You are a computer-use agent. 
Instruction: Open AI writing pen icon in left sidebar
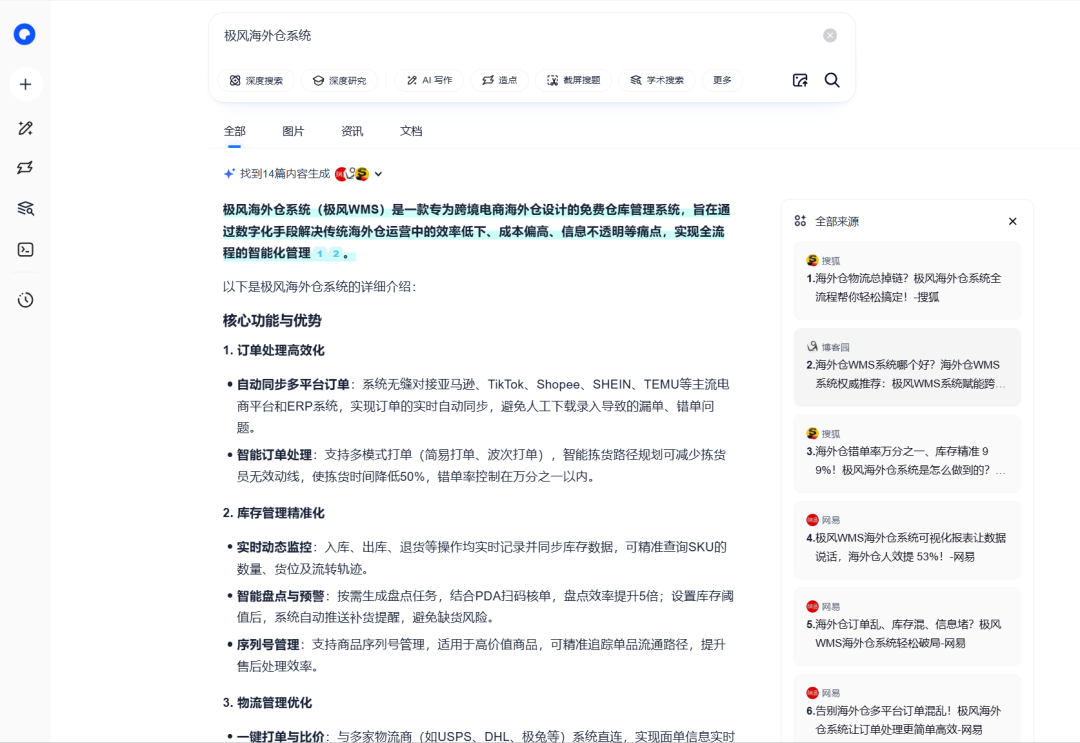pos(25,128)
